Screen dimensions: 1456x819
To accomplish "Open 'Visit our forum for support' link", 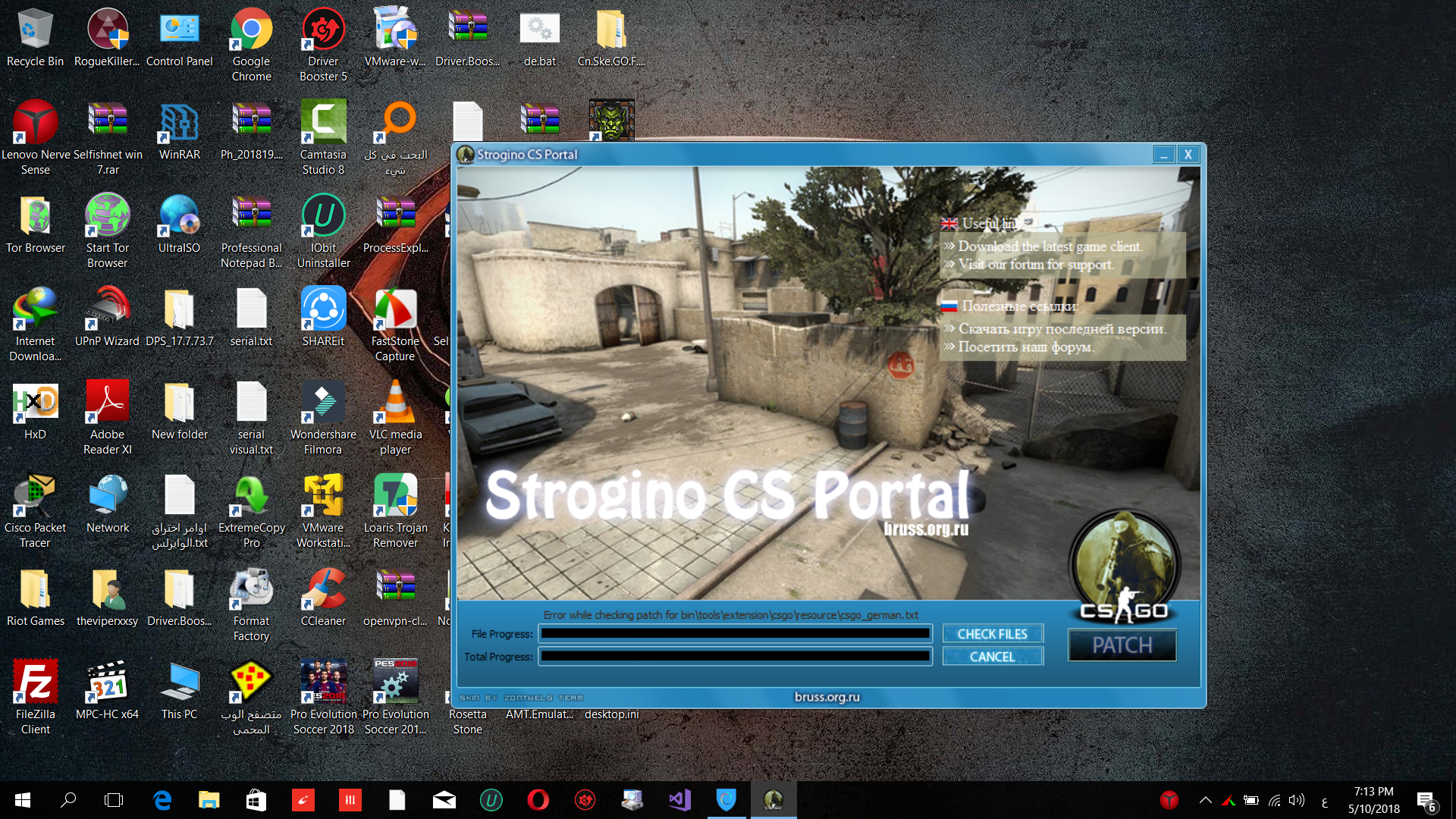I will 1036,265.
